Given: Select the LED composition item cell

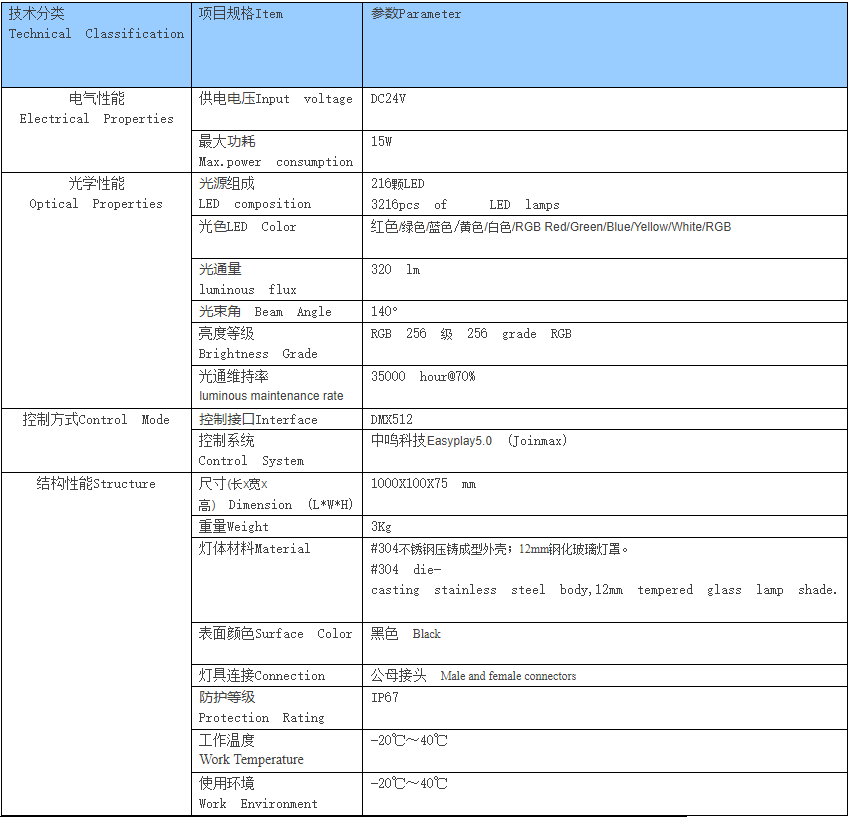Looking at the screenshot, I should coord(255,194).
